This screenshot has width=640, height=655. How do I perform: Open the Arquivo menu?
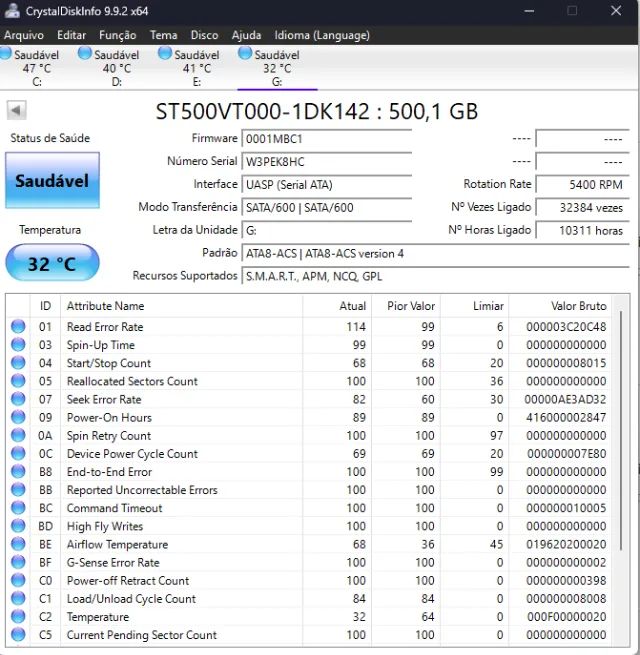[24, 35]
